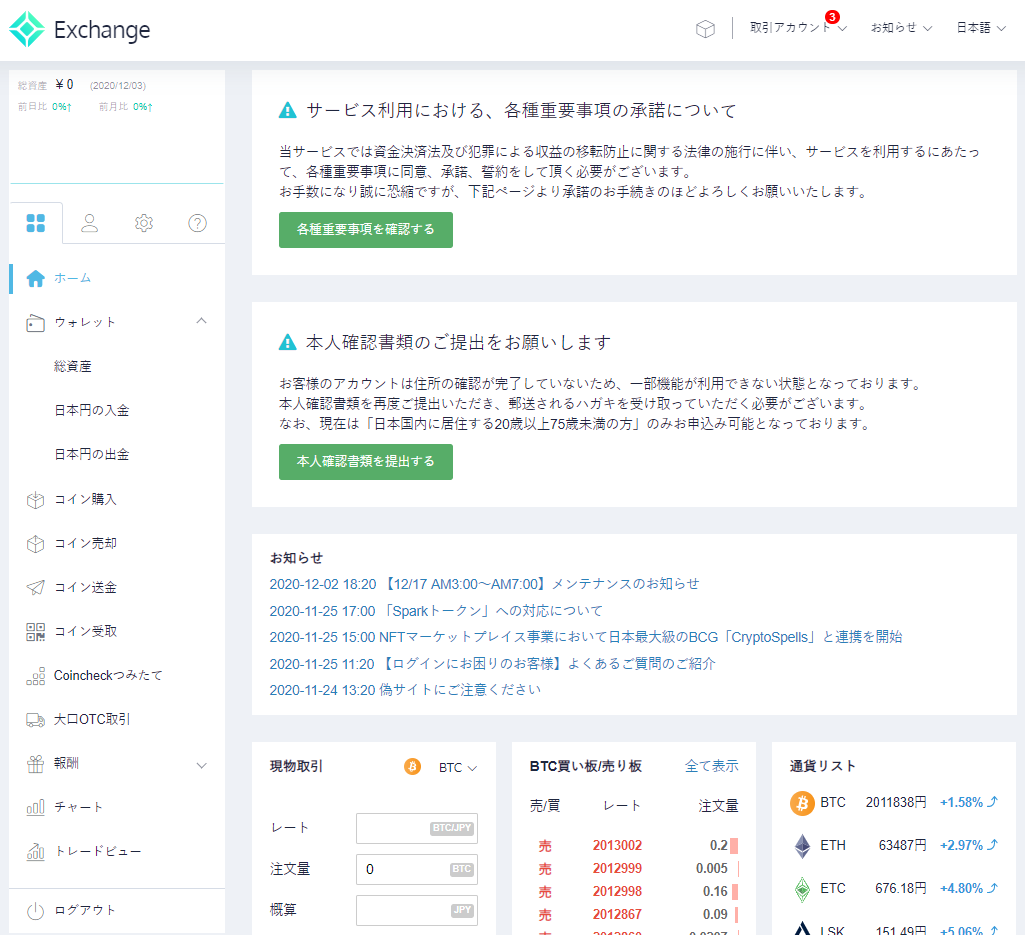Click the Bitcoin icon in 現物取引

(x=412, y=766)
